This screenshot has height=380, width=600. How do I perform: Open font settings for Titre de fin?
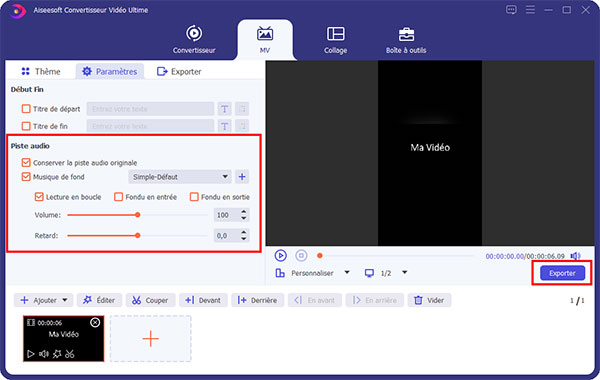click(x=225, y=126)
